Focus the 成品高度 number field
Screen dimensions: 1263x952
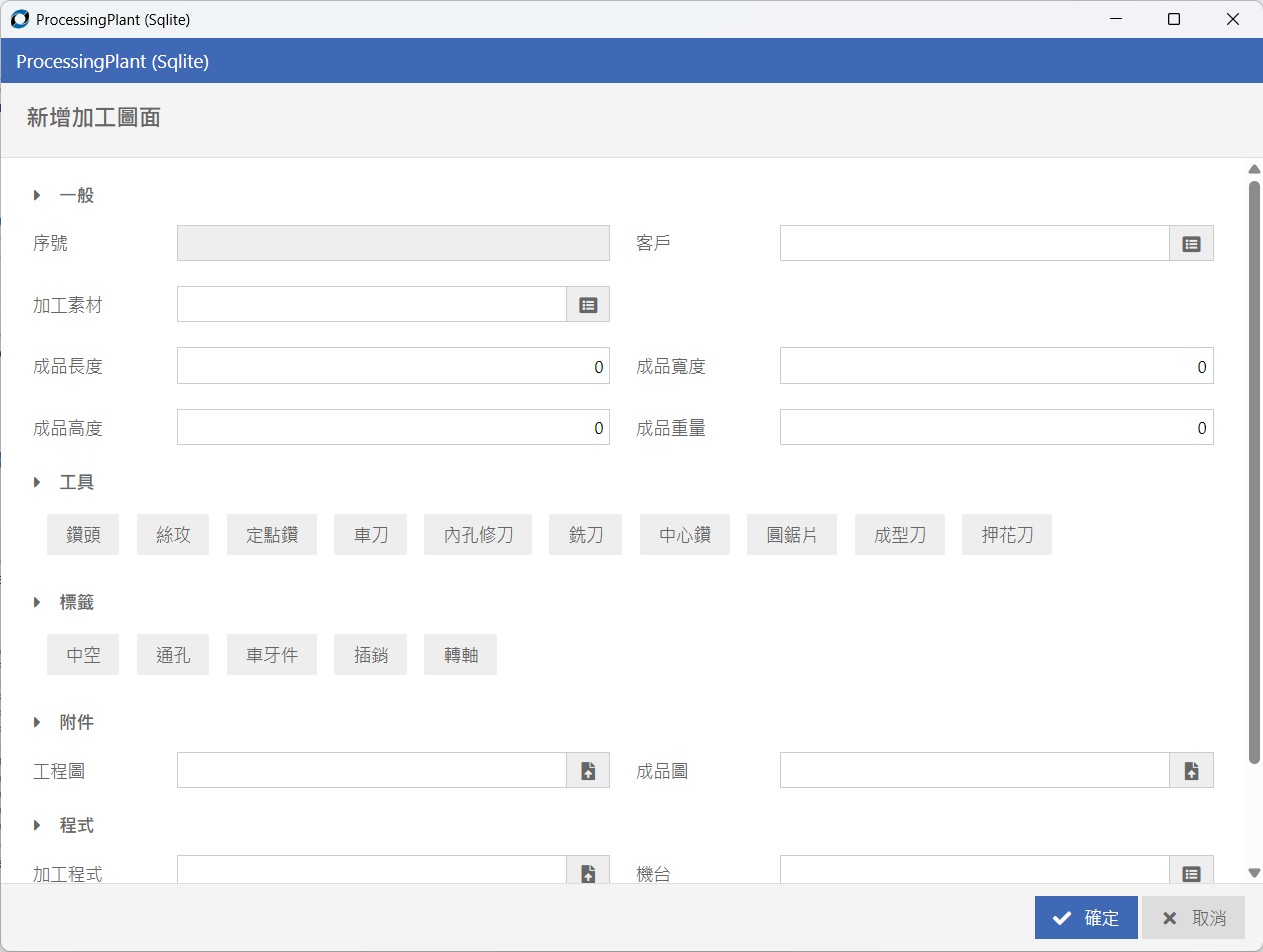[x=393, y=427]
